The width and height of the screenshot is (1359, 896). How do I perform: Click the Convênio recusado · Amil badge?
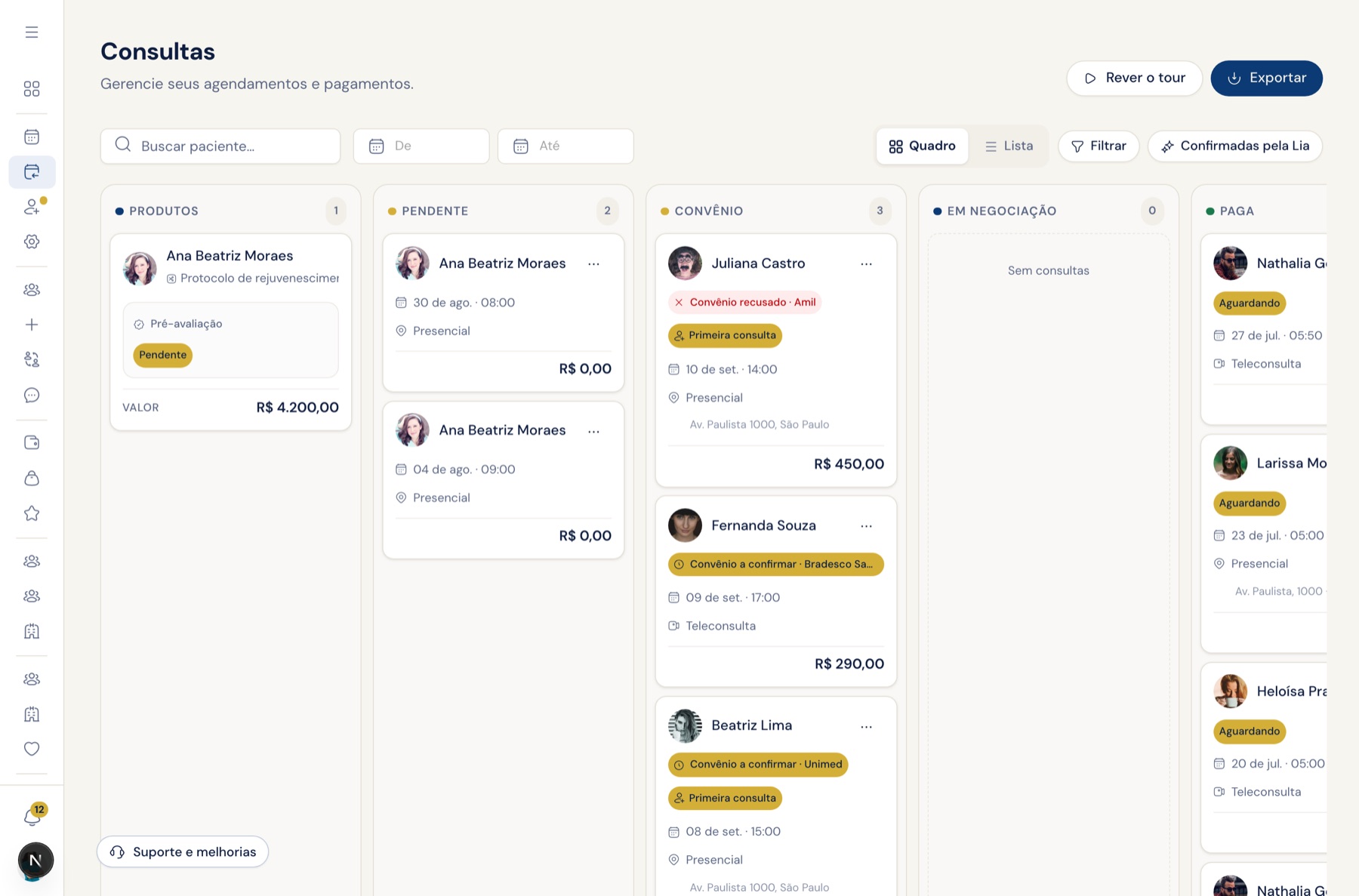pos(744,303)
